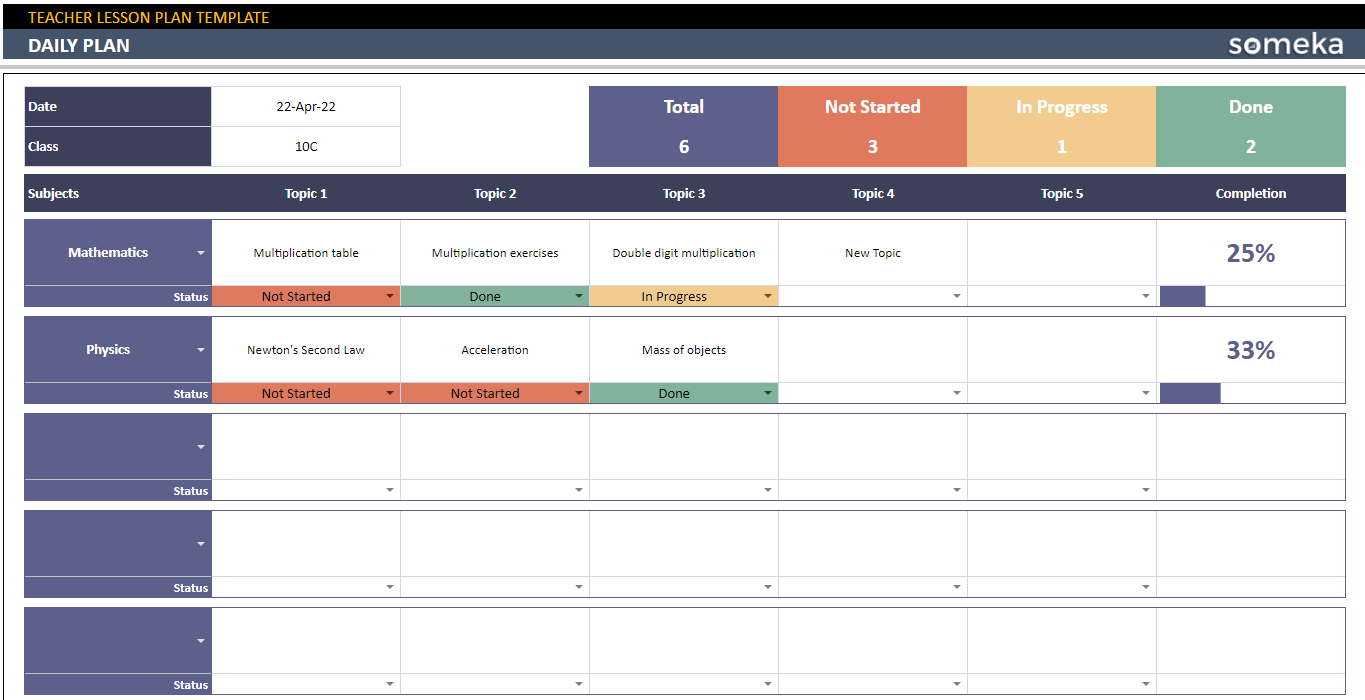Select the Class cell showing 10C

[x=305, y=145]
